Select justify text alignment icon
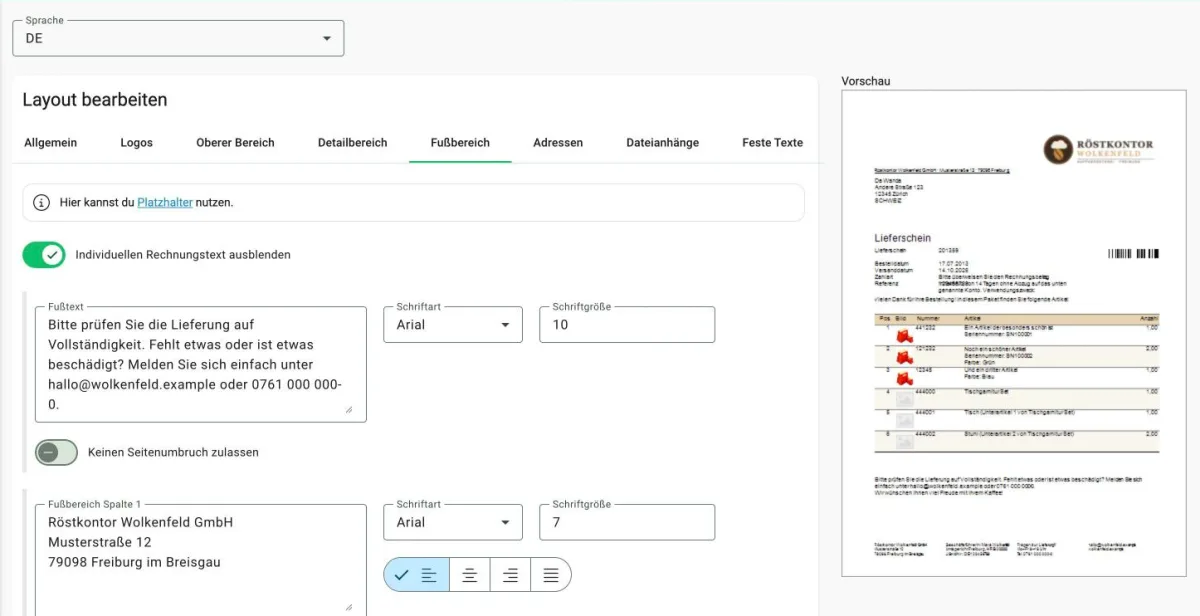Viewport: 1200px width, 616px height. 551,575
